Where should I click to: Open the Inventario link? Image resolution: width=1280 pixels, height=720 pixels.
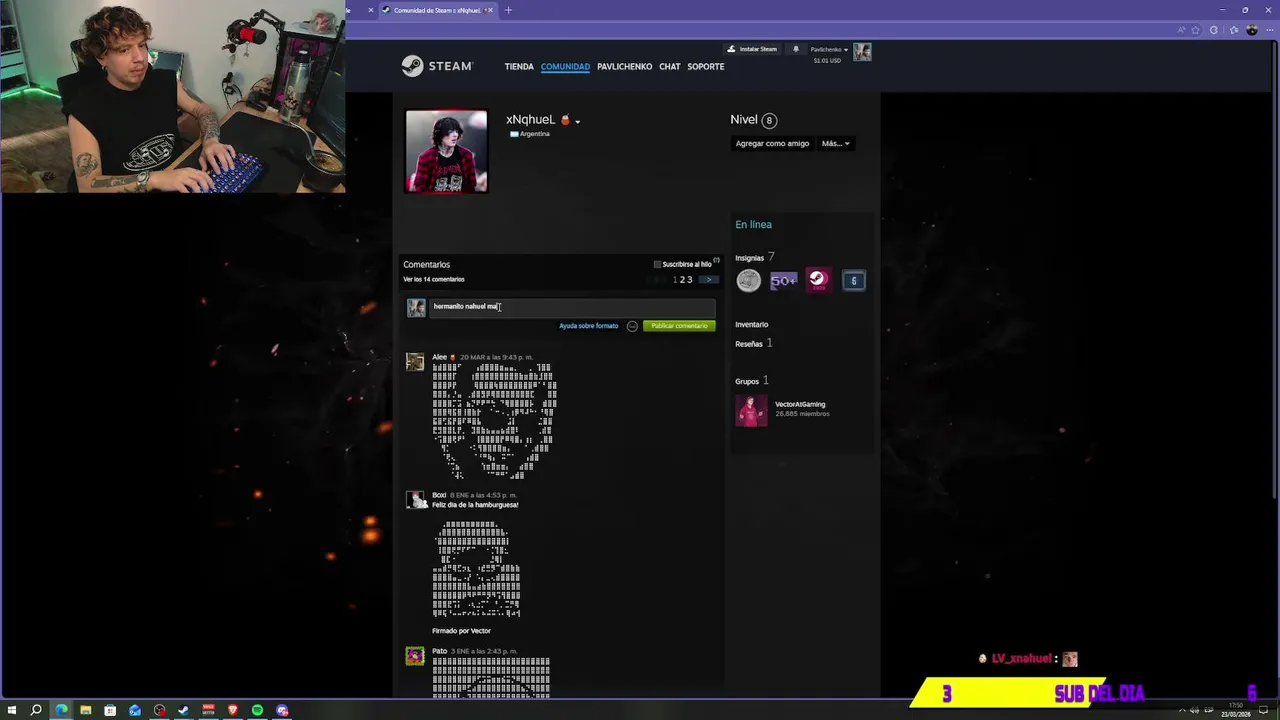click(752, 325)
